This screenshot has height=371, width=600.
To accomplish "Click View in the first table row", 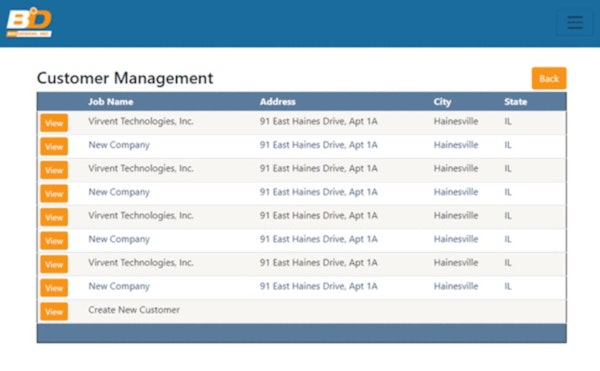I will click(54, 123).
